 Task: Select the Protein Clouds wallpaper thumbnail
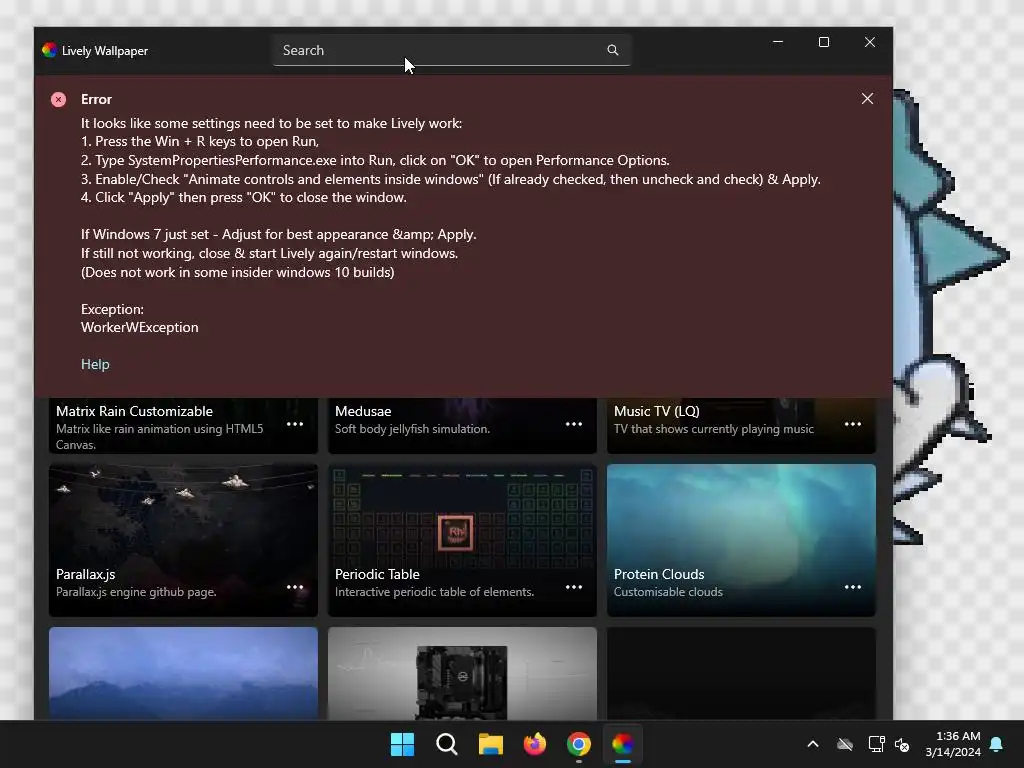741,540
